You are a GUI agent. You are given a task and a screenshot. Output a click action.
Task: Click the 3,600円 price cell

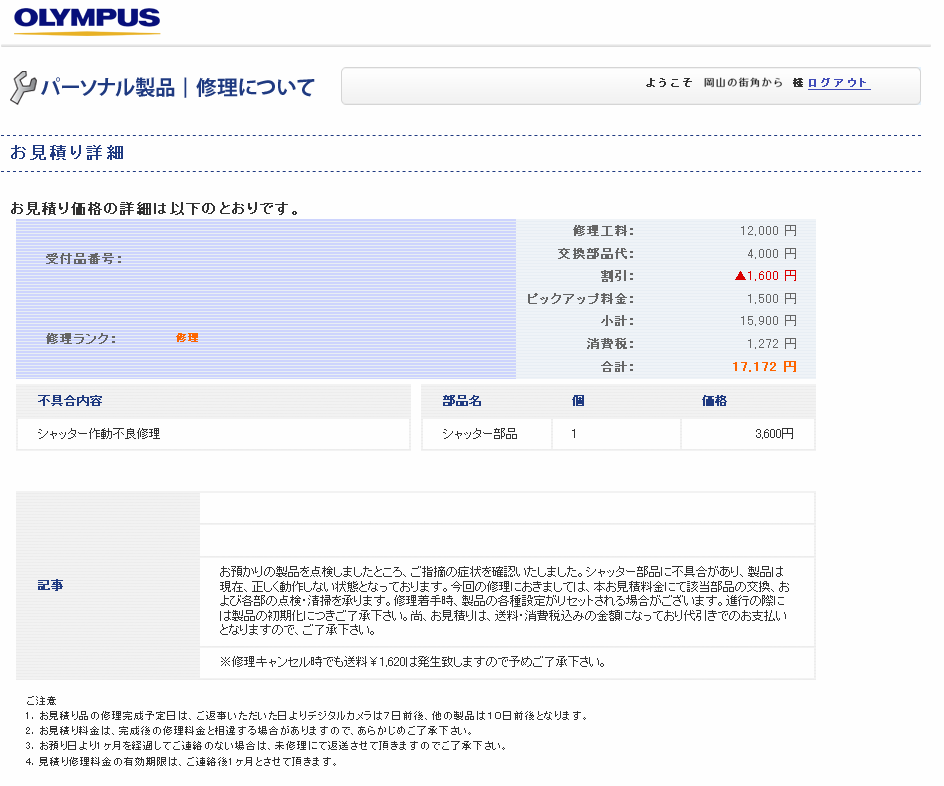tap(774, 434)
